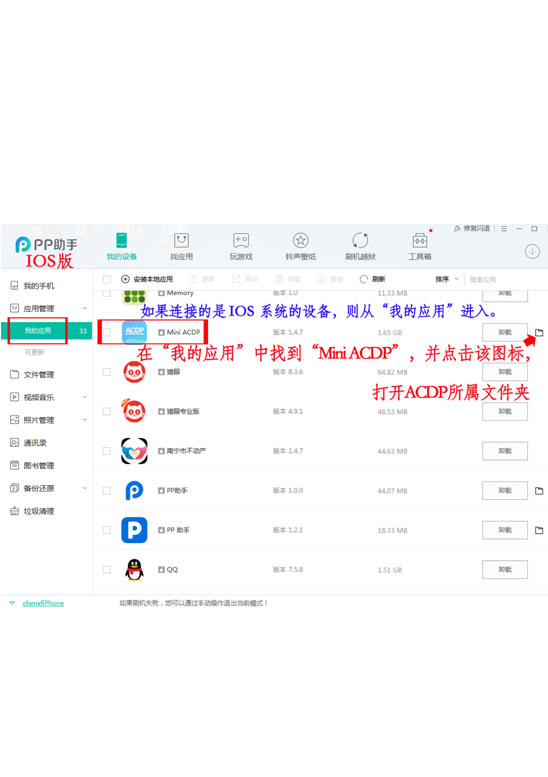Image resolution: width=548 pixels, height=777 pixels.
Task: Open the 排序 sort dropdown
Action: coord(447,279)
